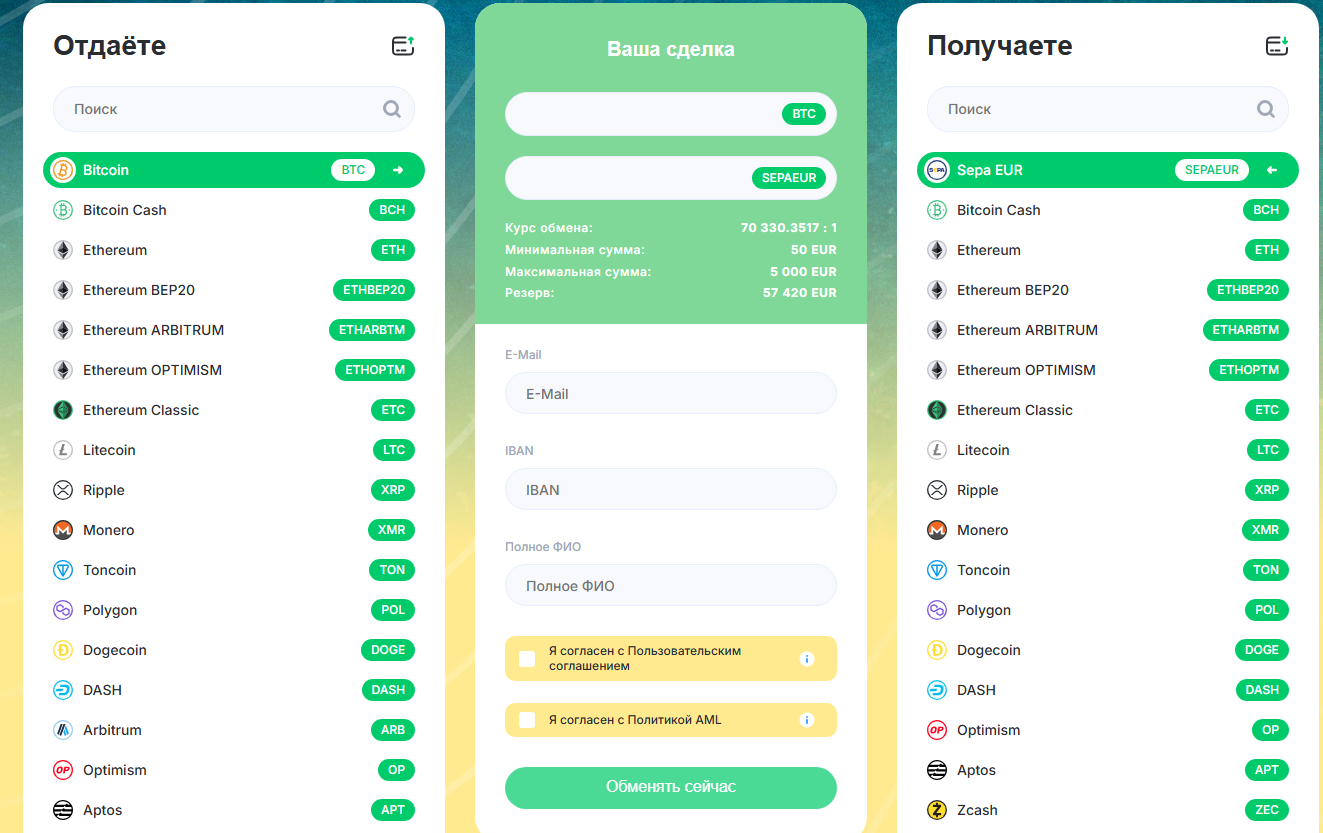Viewport: 1323px width, 833px height.
Task: Click the E-Mail input field
Action: click(x=671, y=393)
